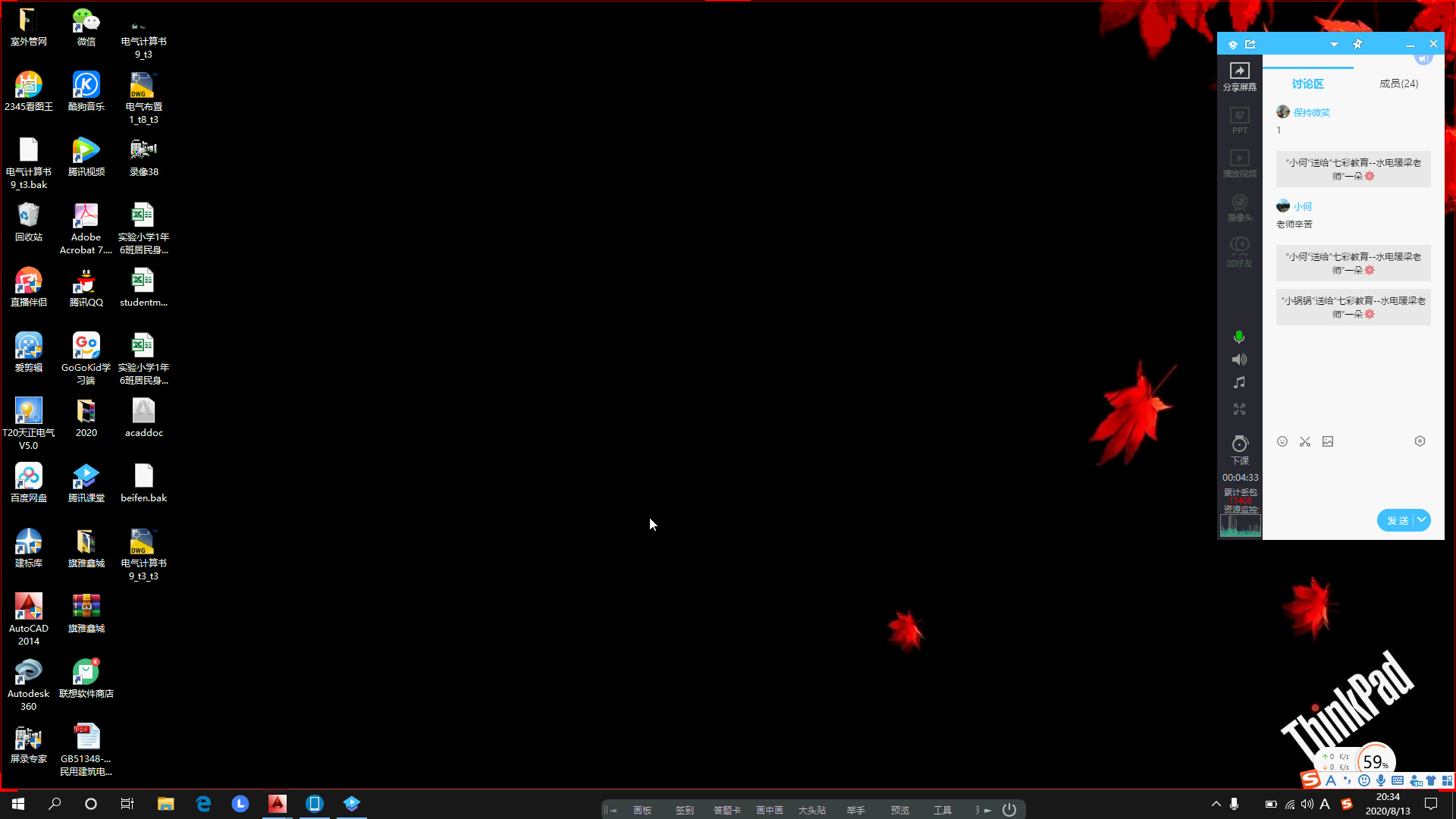The width and height of the screenshot is (1456, 819).
Task: Click the pin window icon in title bar
Action: click(1357, 44)
